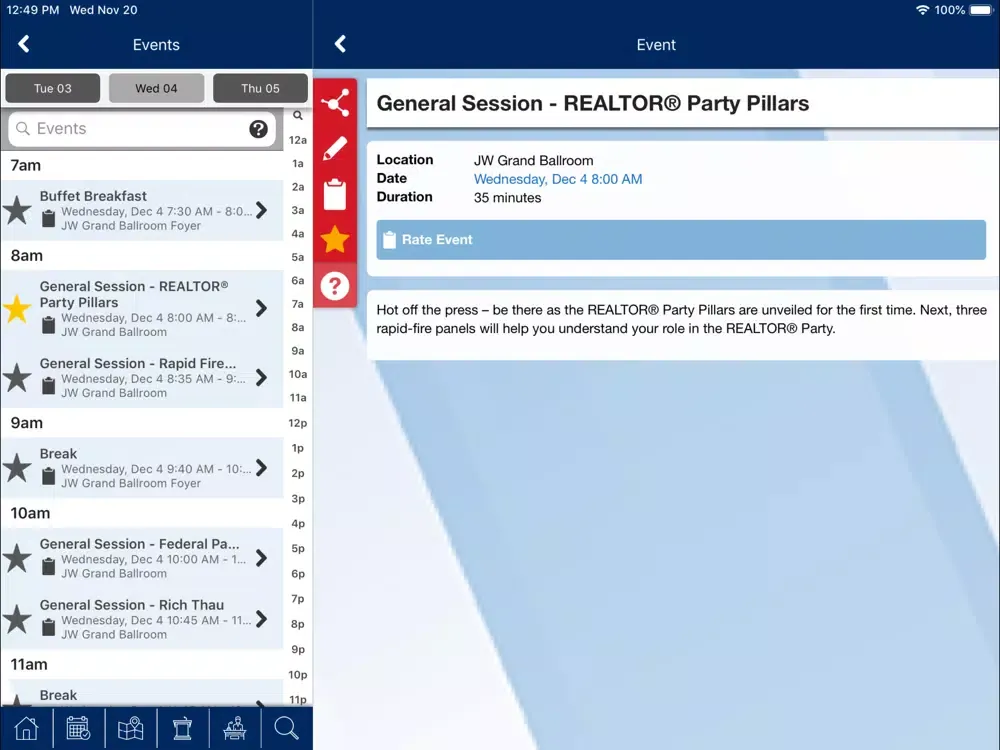
Task: Tap clipboard icon on Federal Pa... row
Action: click(48, 566)
